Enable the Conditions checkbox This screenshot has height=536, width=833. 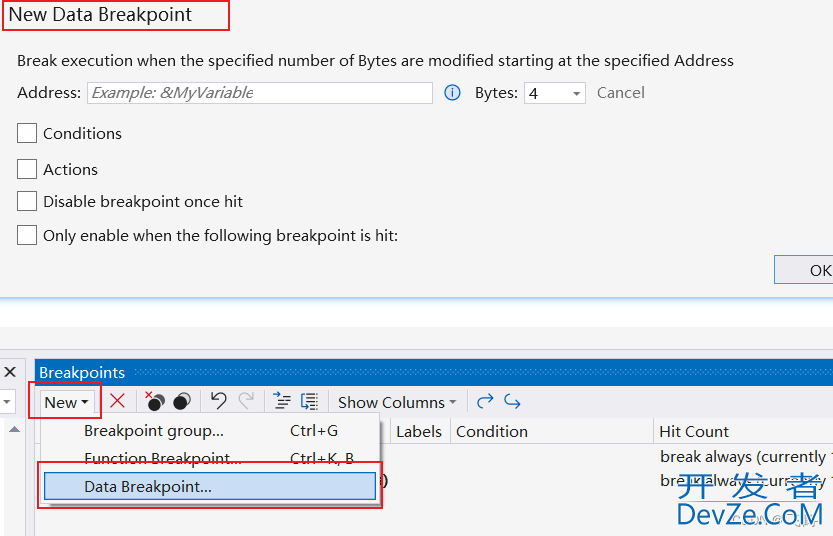[x=27, y=133]
